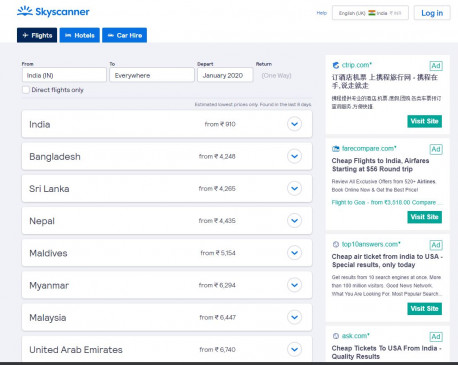The image size is (458, 365).
Task: Open Cheap Tickets To USA headline
Action: coord(386,352)
